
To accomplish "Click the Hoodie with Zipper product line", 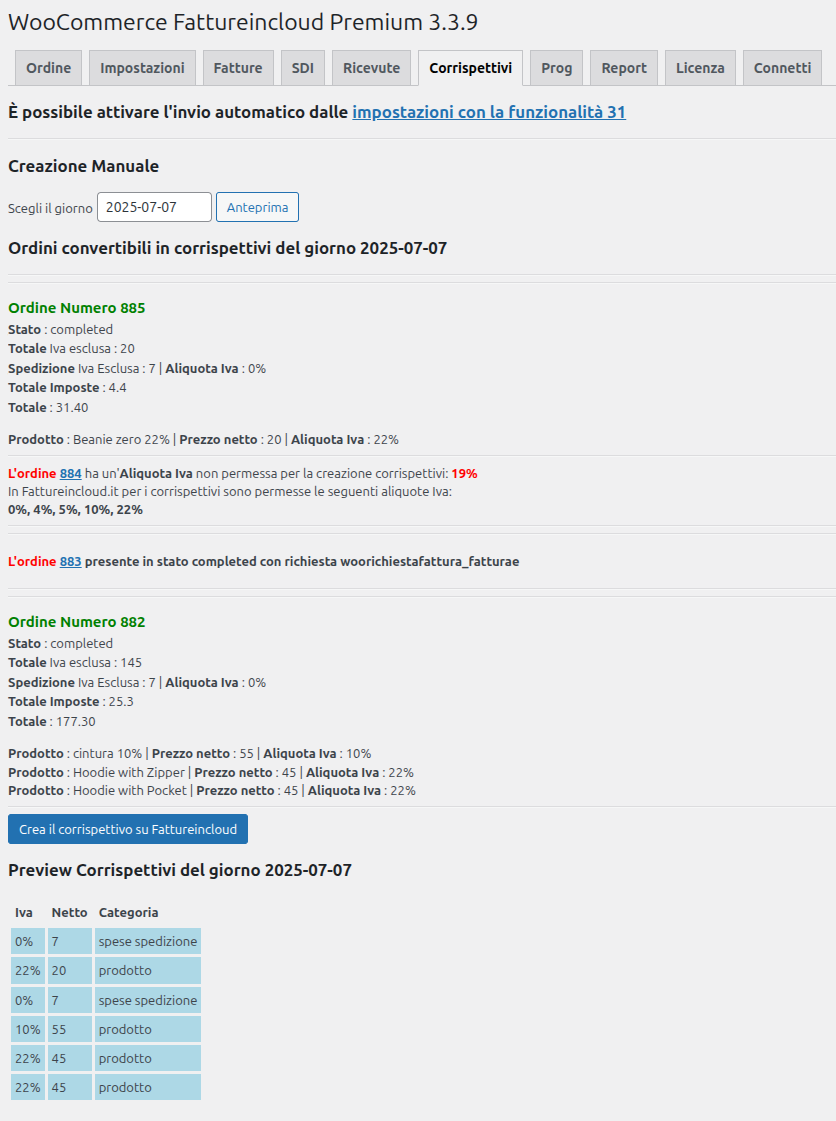I will [211, 772].
